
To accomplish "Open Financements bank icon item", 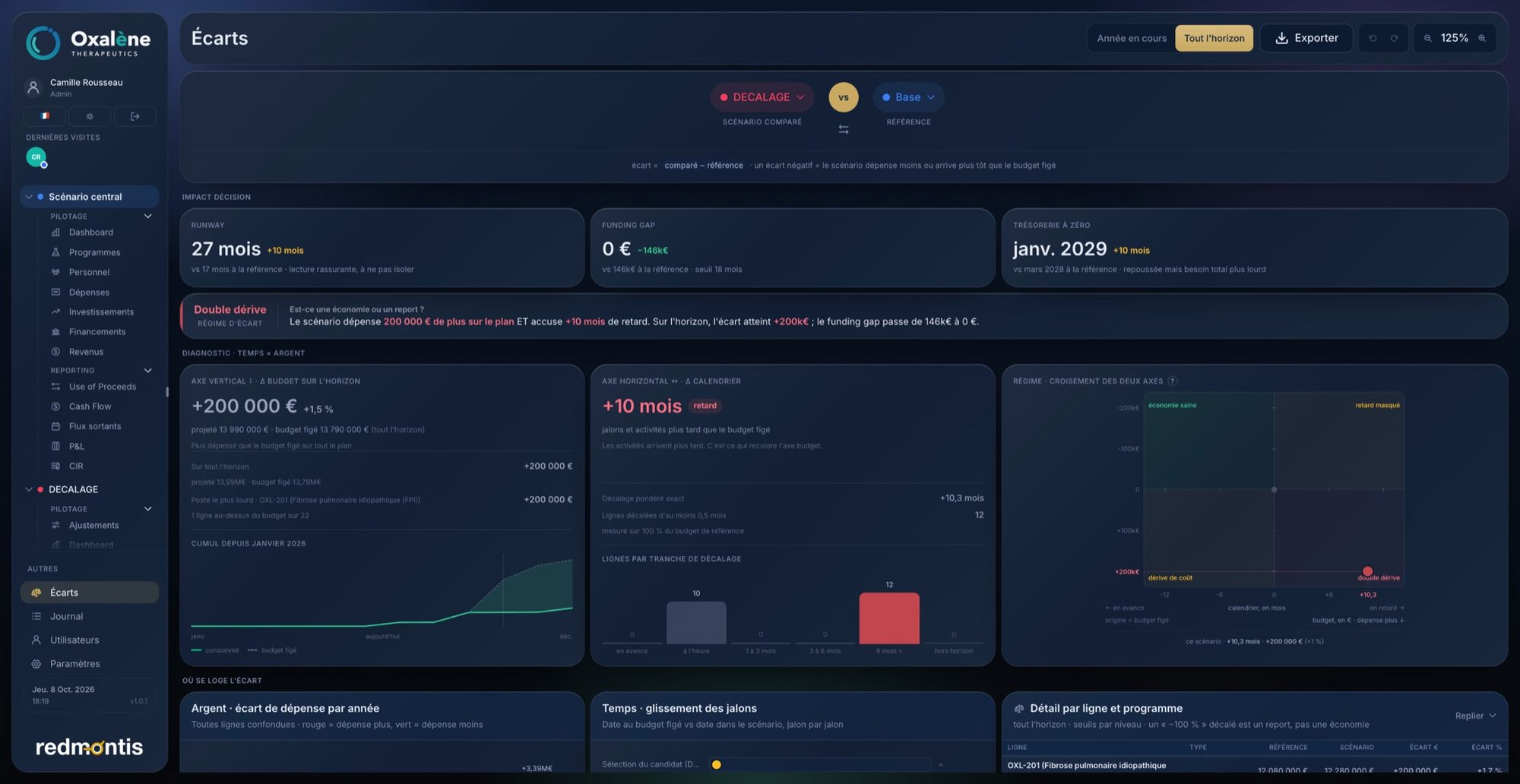I will [x=97, y=332].
